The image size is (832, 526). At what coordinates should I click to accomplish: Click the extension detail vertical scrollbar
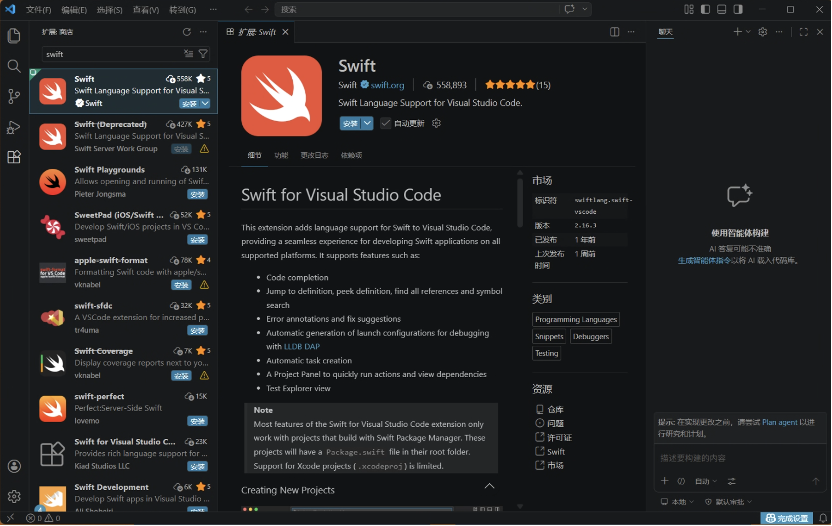point(520,201)
